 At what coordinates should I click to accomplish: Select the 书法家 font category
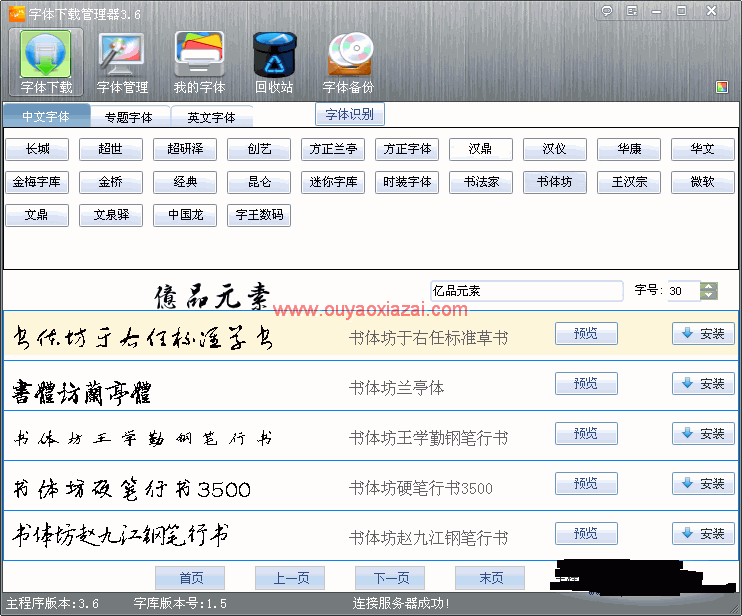[x=481, y=182]
